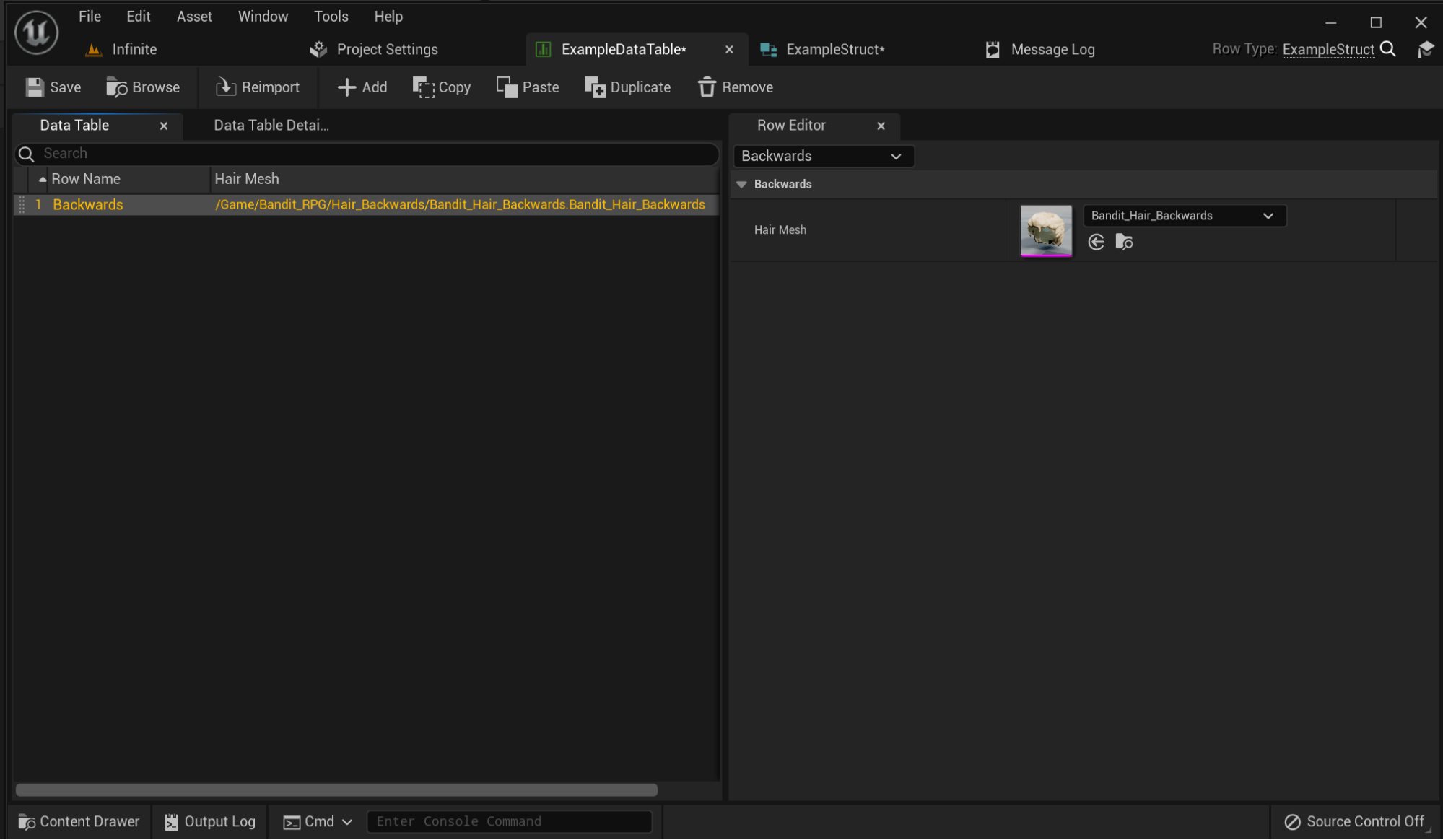1443x840 pixels.
Task: Reimport the data table
Action: click(x=258, y=87)
